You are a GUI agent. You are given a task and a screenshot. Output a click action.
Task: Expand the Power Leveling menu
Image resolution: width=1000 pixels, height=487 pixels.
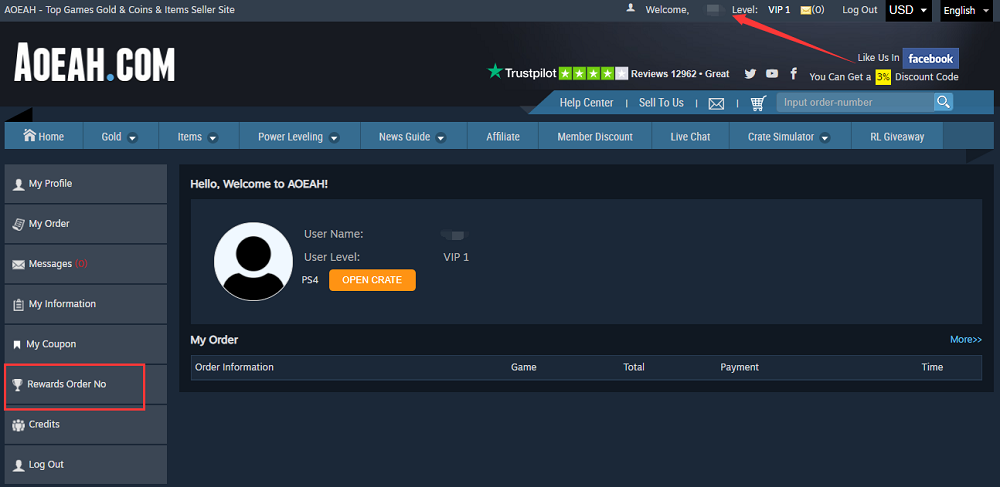[299, 136]
